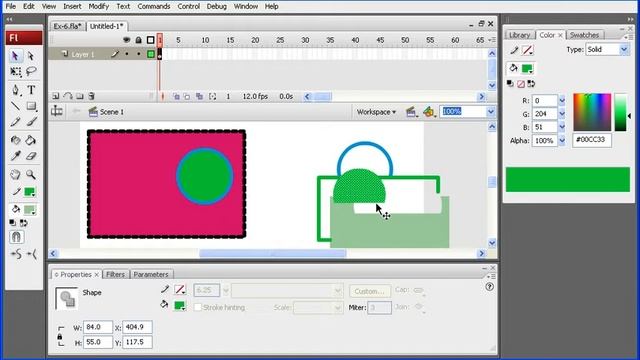The image size is (640, 360).
Task: Toggle Layer 1 lock dot
Action: tap(139, 54)
